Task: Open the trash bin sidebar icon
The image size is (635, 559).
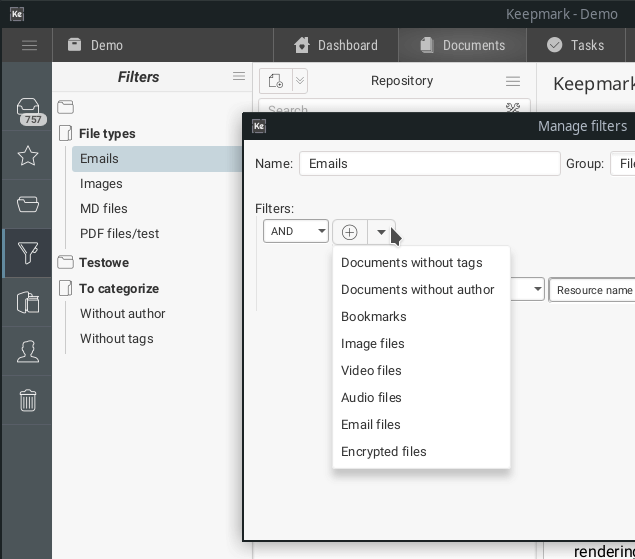Action: (x=28, y=400)
